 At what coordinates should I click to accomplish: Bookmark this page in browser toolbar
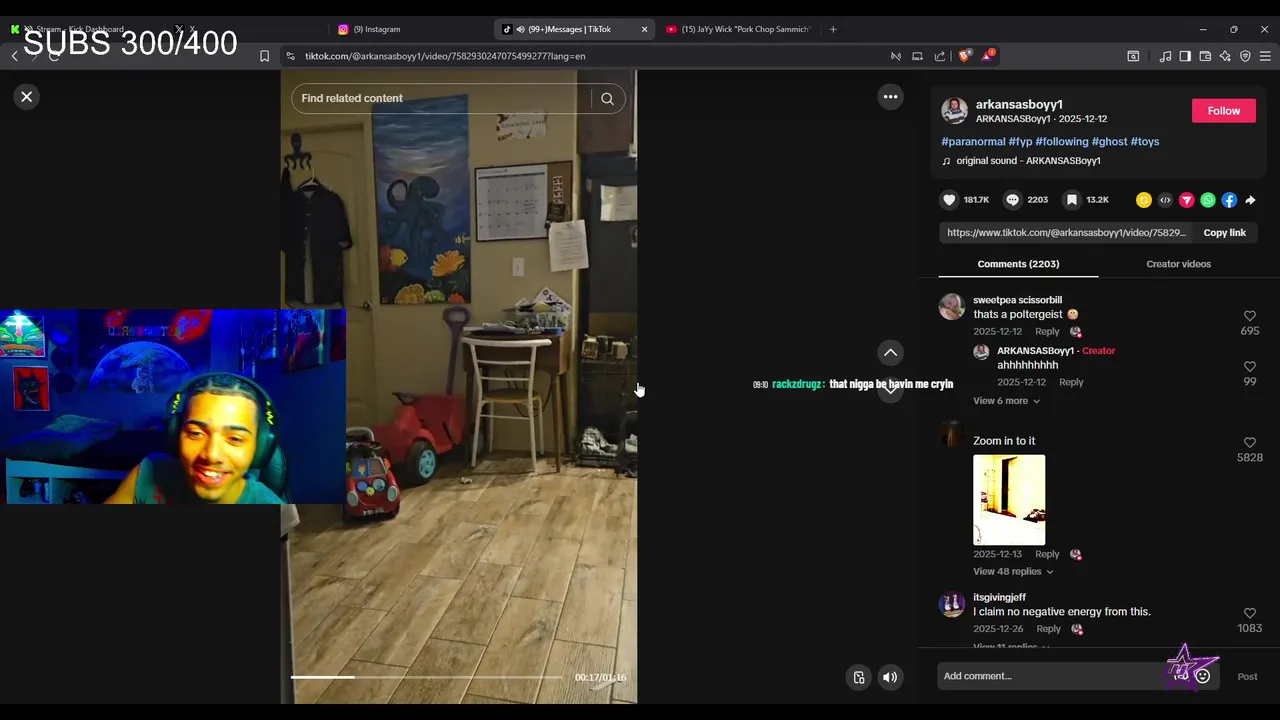point(264,56)
